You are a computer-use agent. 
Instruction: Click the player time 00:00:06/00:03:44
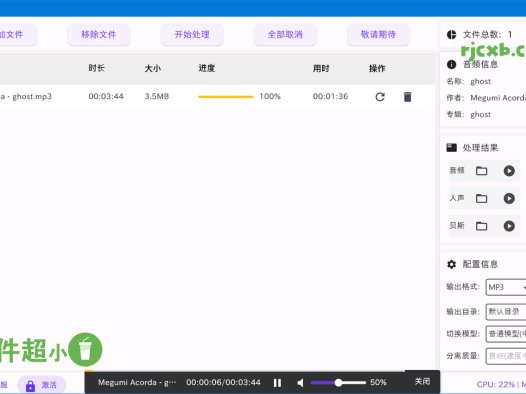[x=223, y=383]
